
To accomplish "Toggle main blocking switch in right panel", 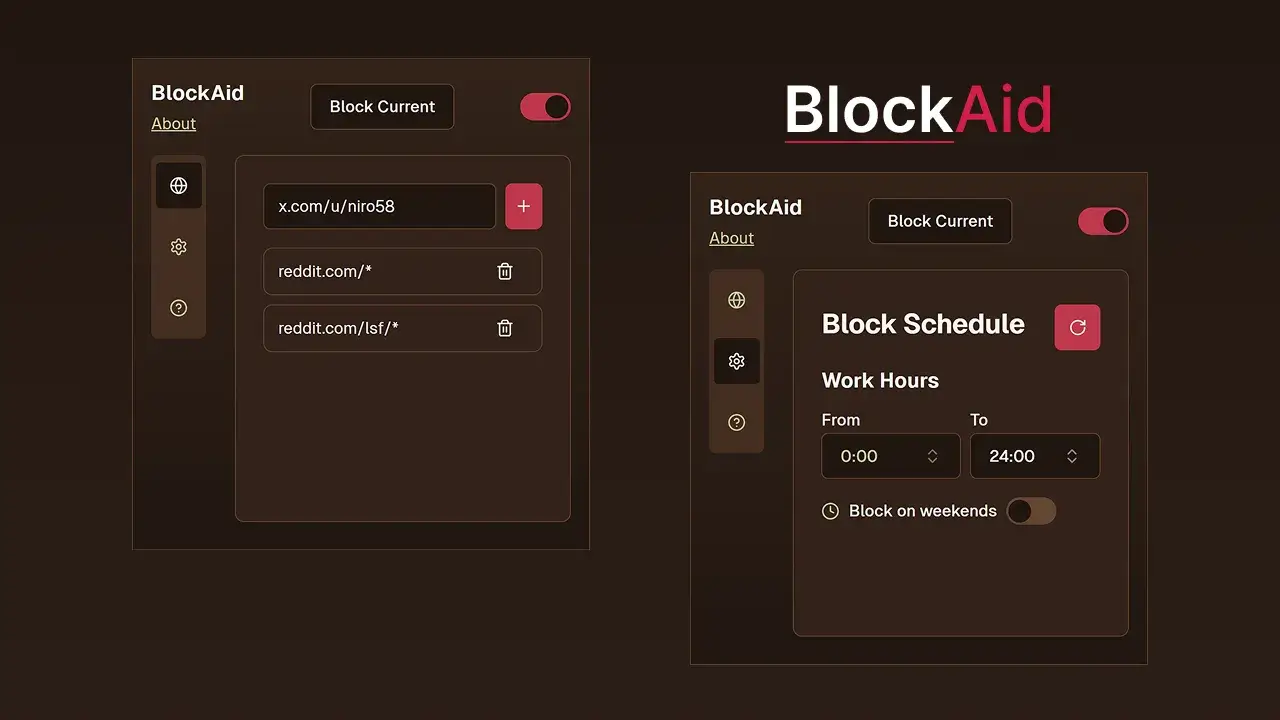I will pos(1103,221).
